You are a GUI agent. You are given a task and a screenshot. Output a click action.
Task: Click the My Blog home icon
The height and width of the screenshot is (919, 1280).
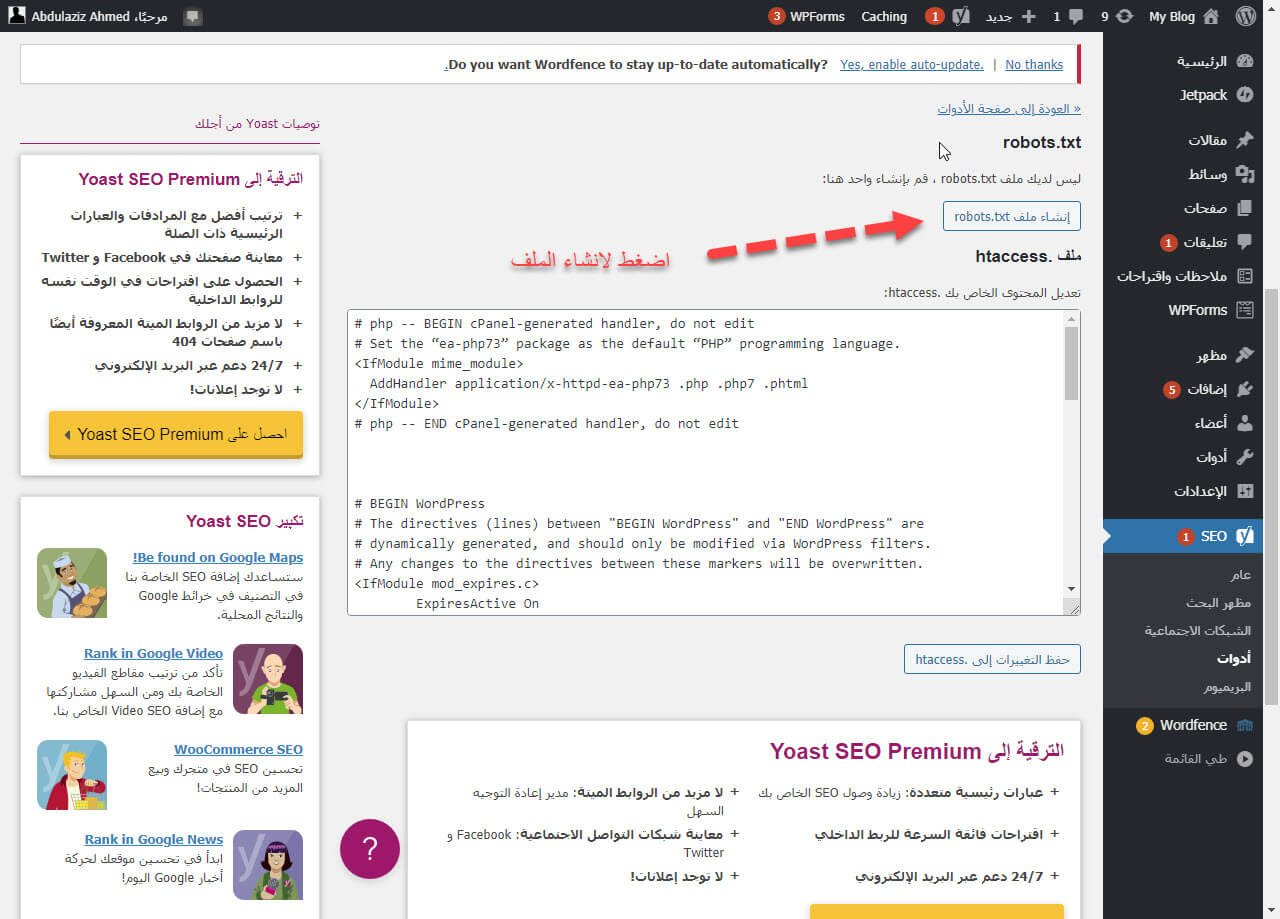coord(1211,16)
